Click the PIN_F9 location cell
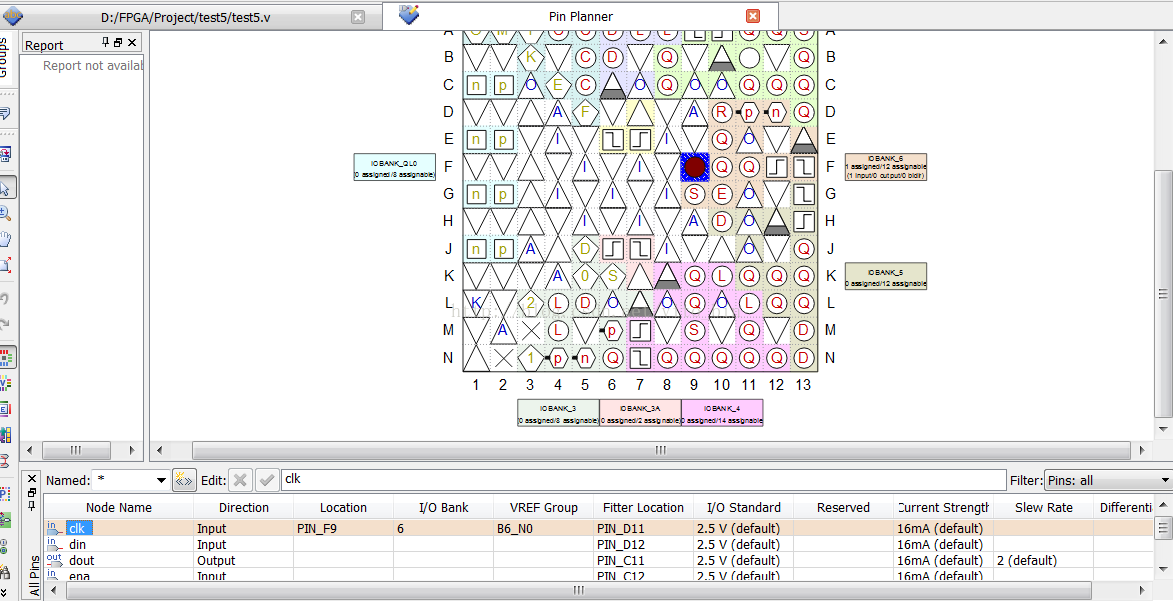The image size is (1173, 601). tap(343, 528)
